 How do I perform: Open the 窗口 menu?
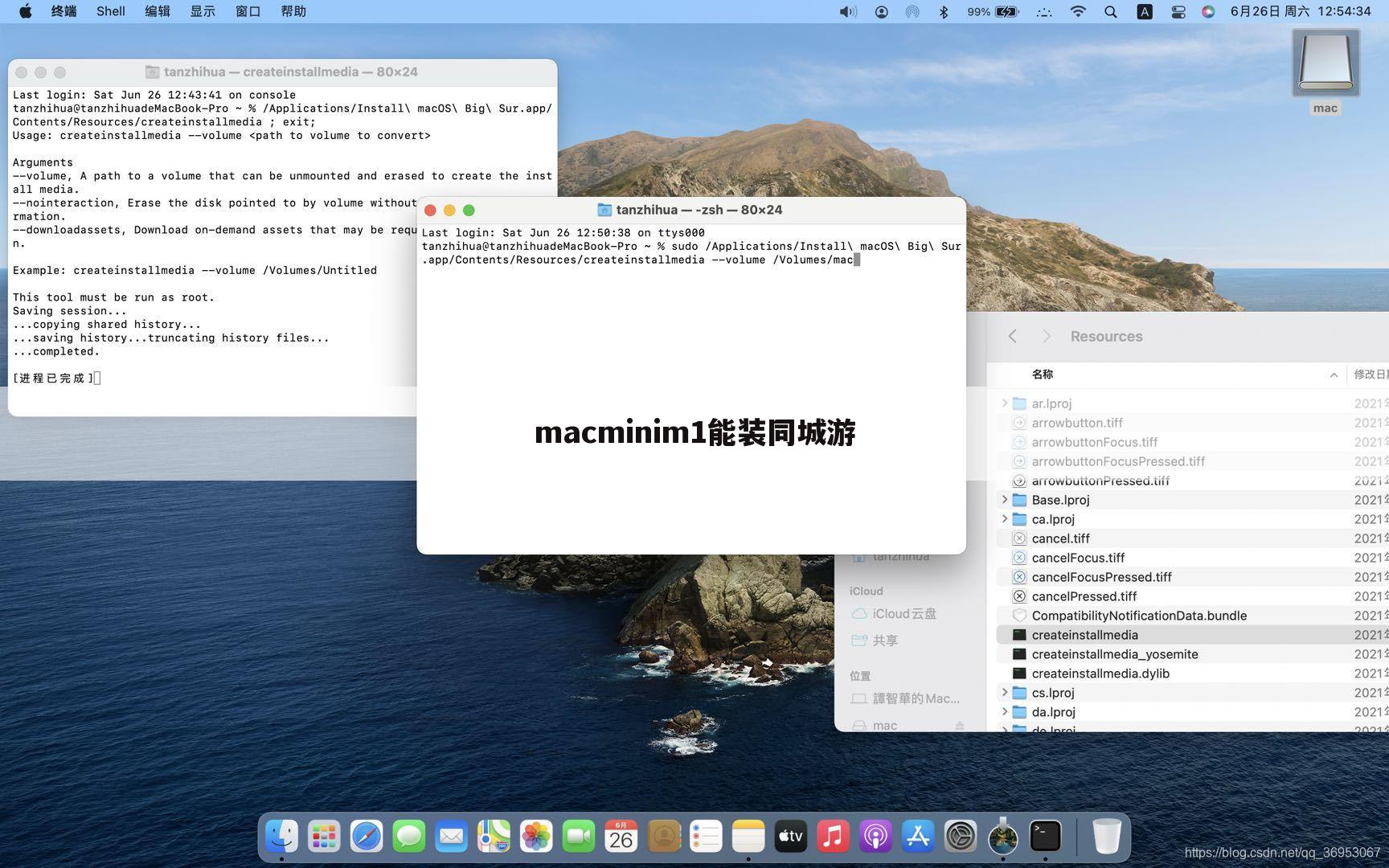(248, 11)
